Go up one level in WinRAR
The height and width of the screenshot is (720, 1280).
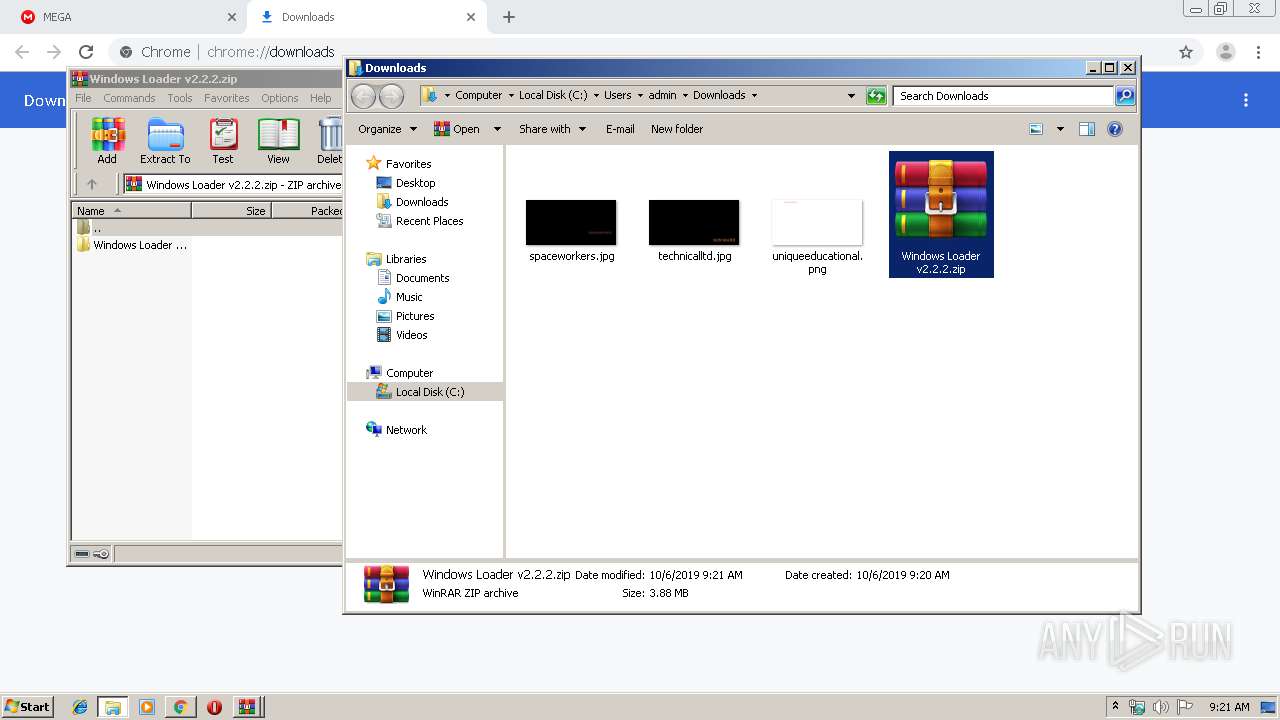[x=92, y=184]
